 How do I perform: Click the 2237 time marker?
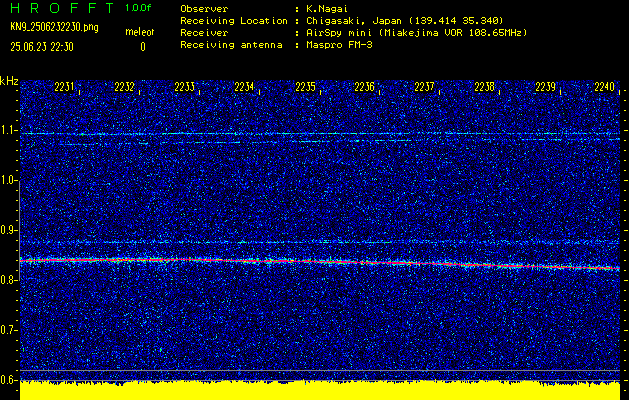[424, 87]
